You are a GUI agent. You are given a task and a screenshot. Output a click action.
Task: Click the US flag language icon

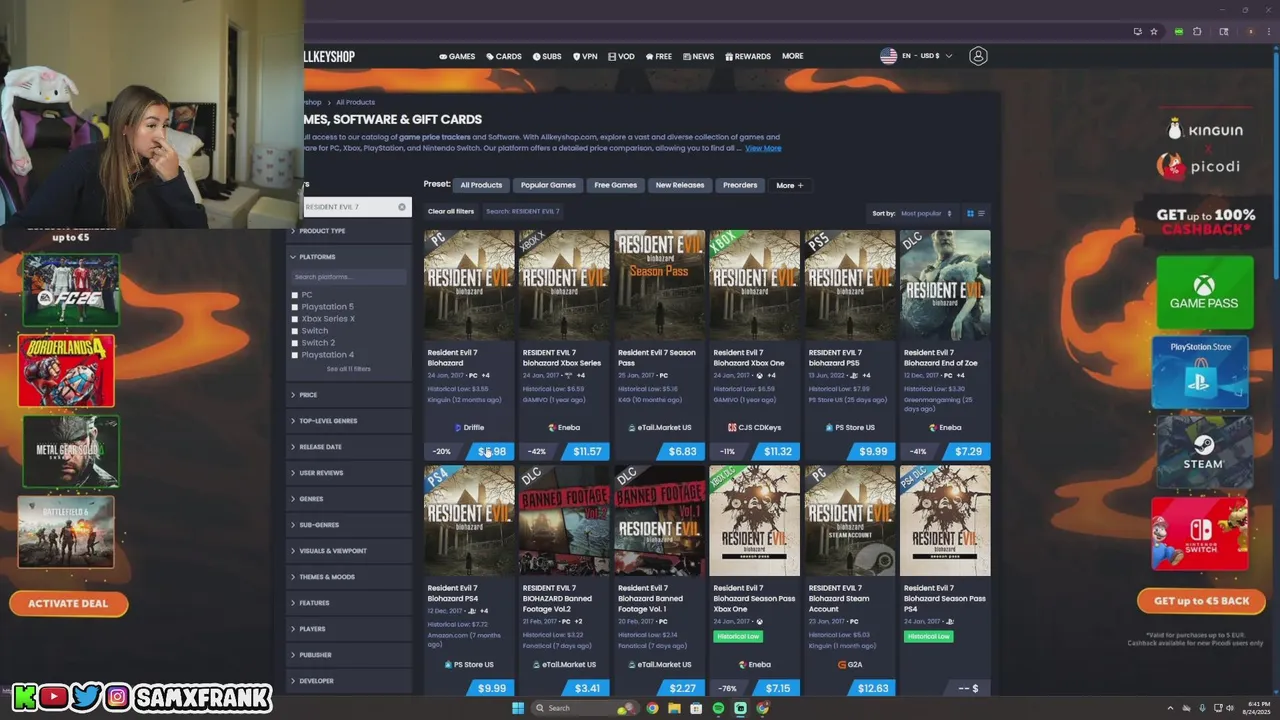(x=888, y=56)
